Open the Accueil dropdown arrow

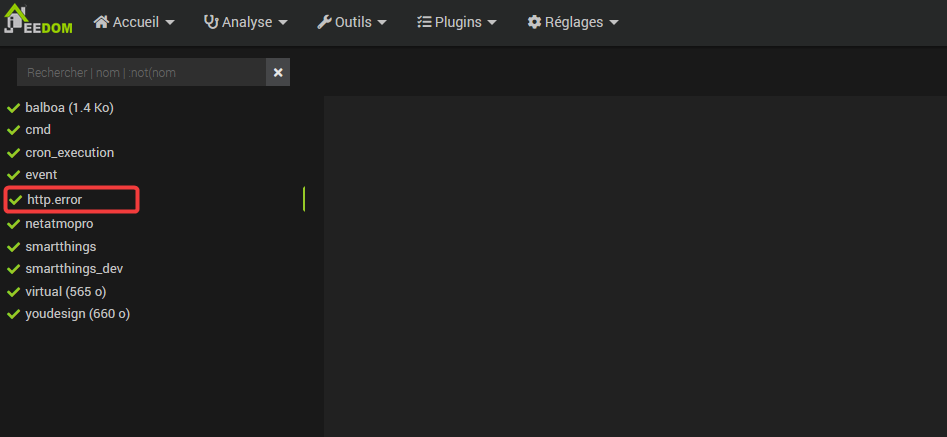pyautogui.click(x=170, y=23)
